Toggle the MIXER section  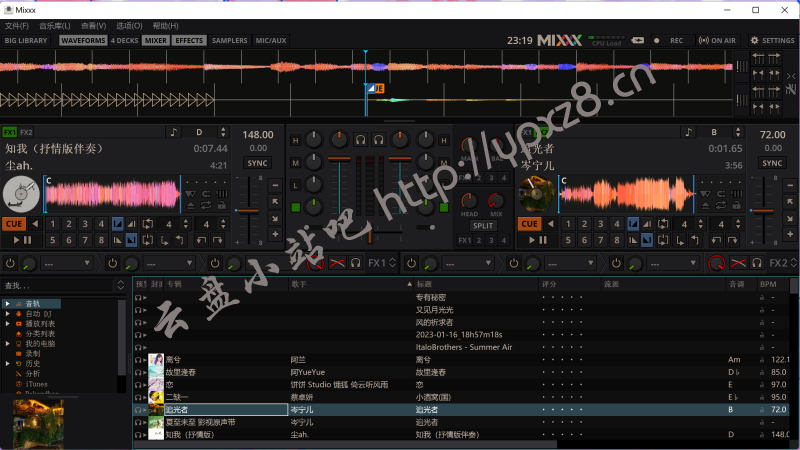point(156,40)
